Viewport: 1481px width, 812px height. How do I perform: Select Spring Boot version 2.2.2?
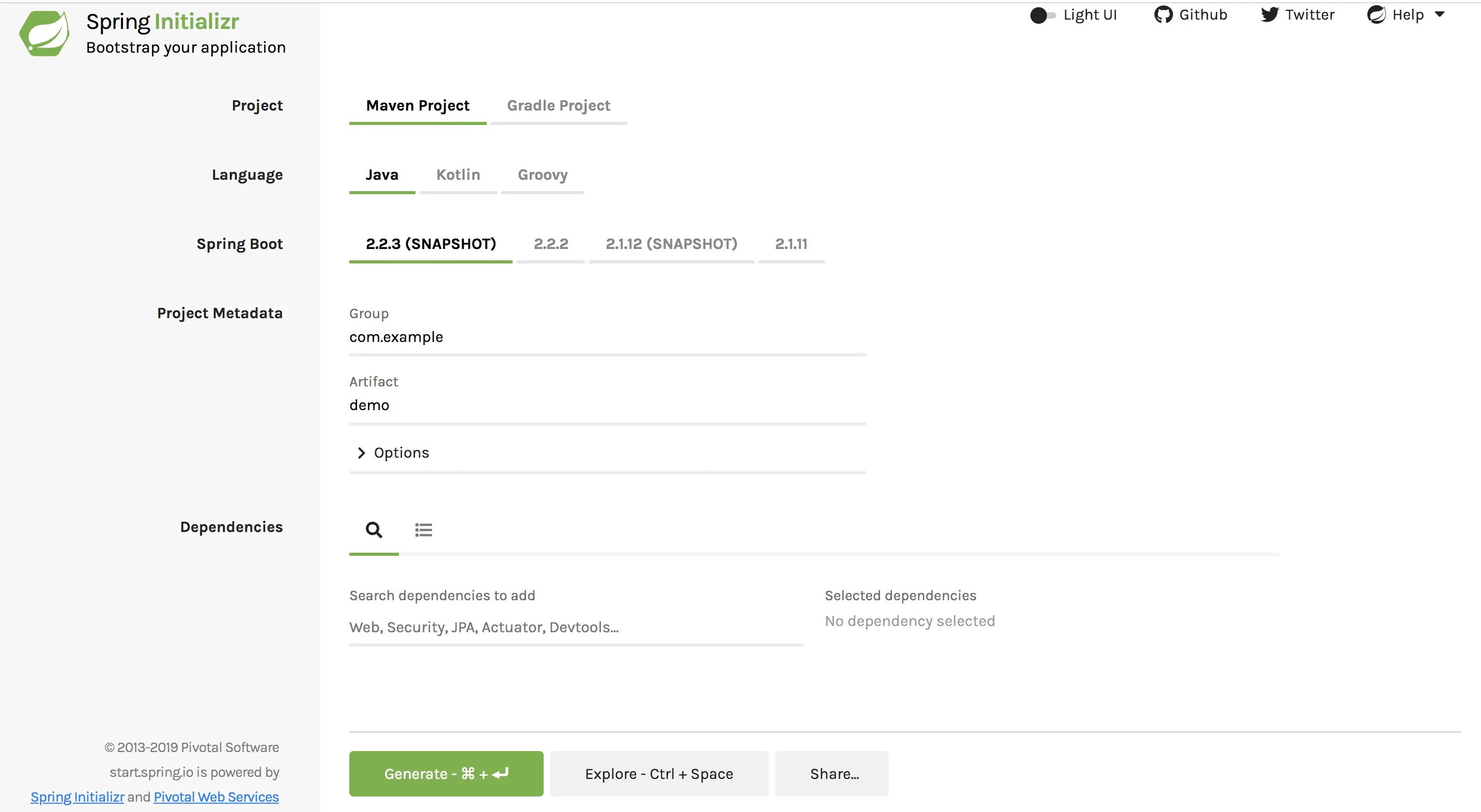550,244
